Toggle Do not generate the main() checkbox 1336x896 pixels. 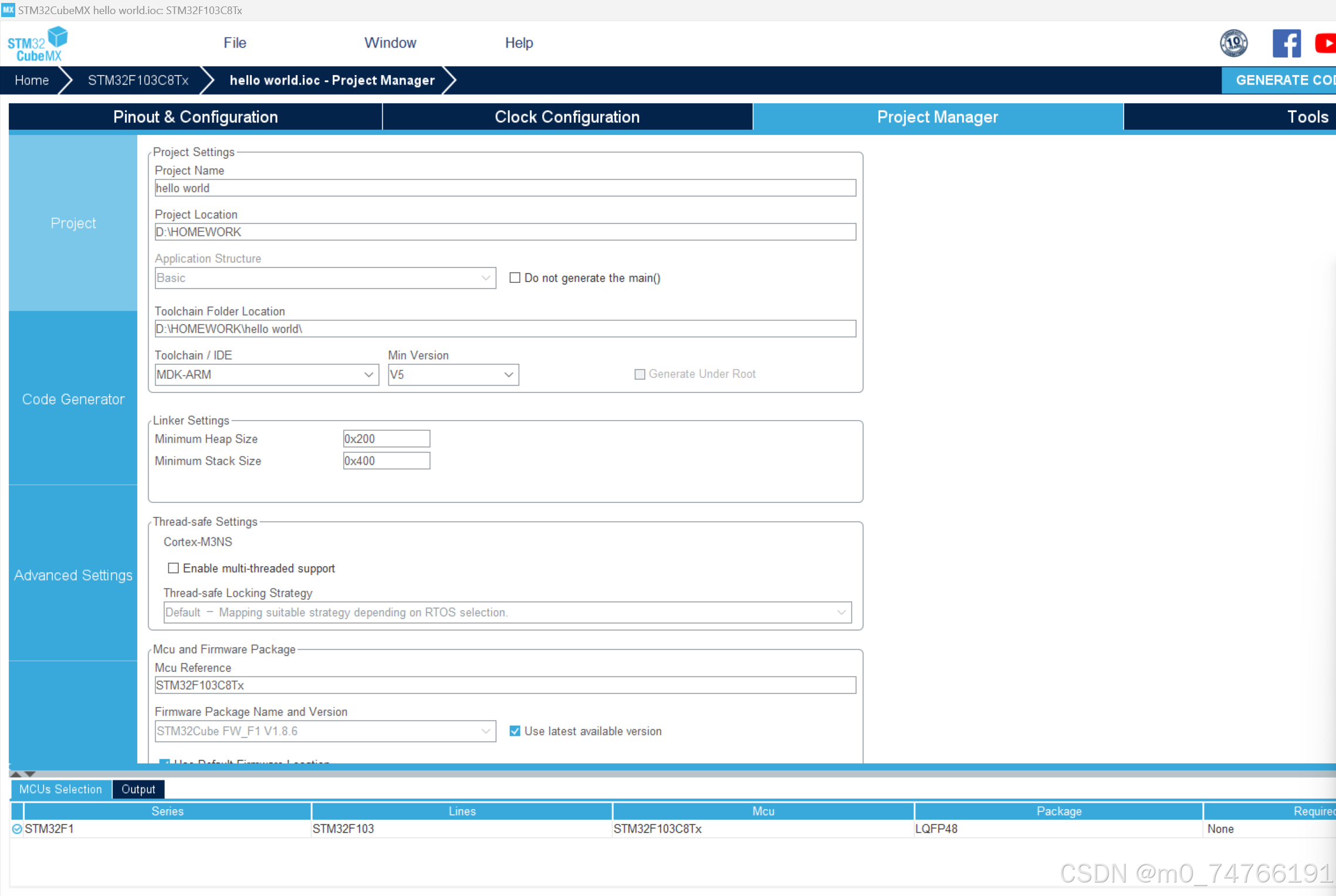click(515, 278)
